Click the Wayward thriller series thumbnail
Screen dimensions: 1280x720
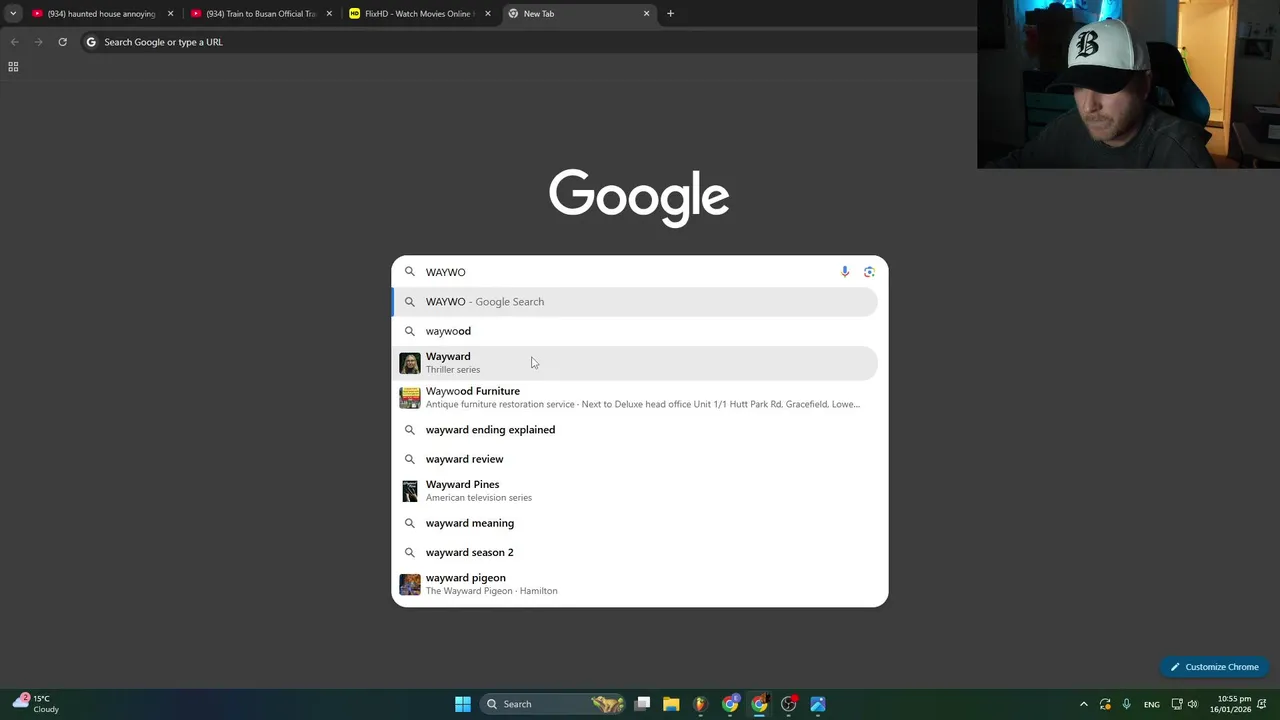[410, 363]
